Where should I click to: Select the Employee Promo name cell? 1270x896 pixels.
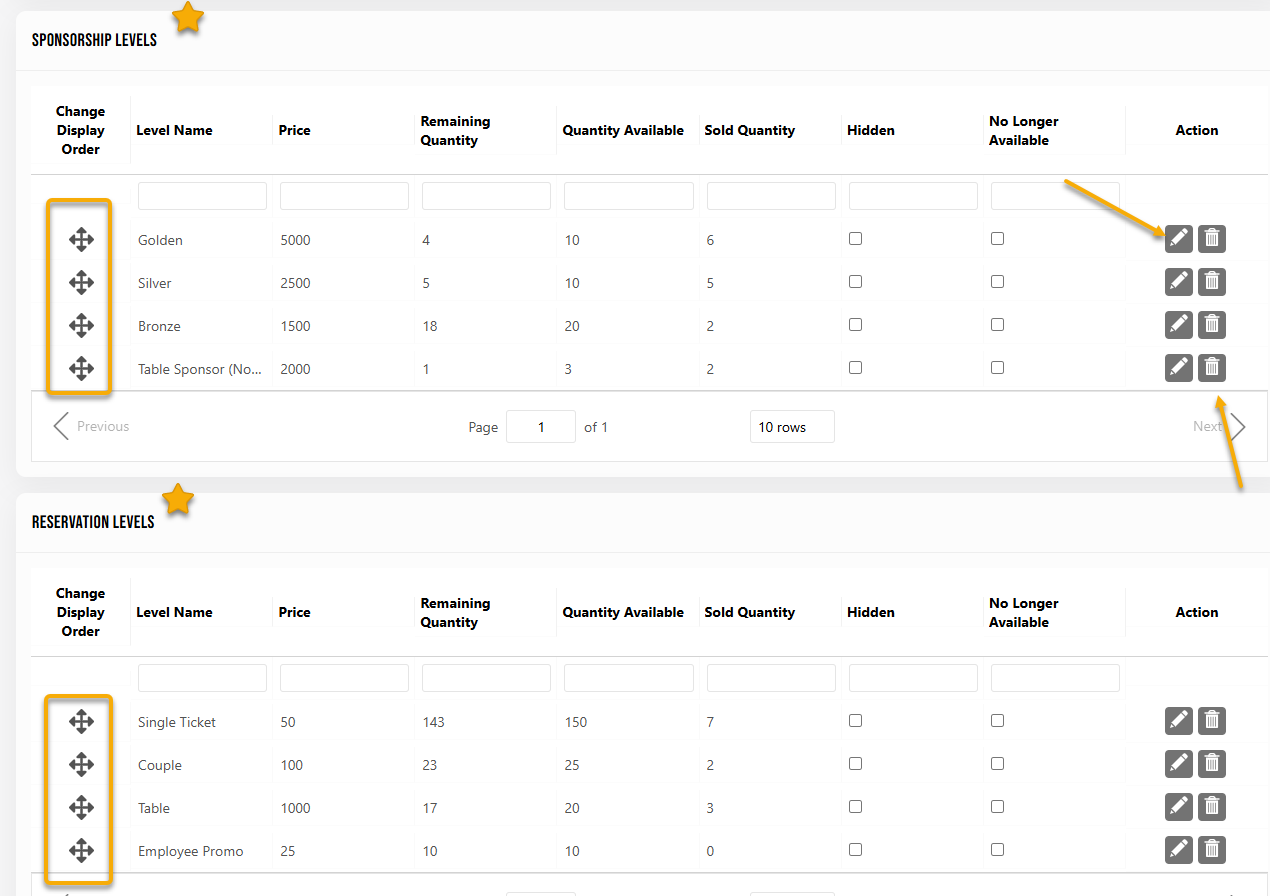click(190, 851)
